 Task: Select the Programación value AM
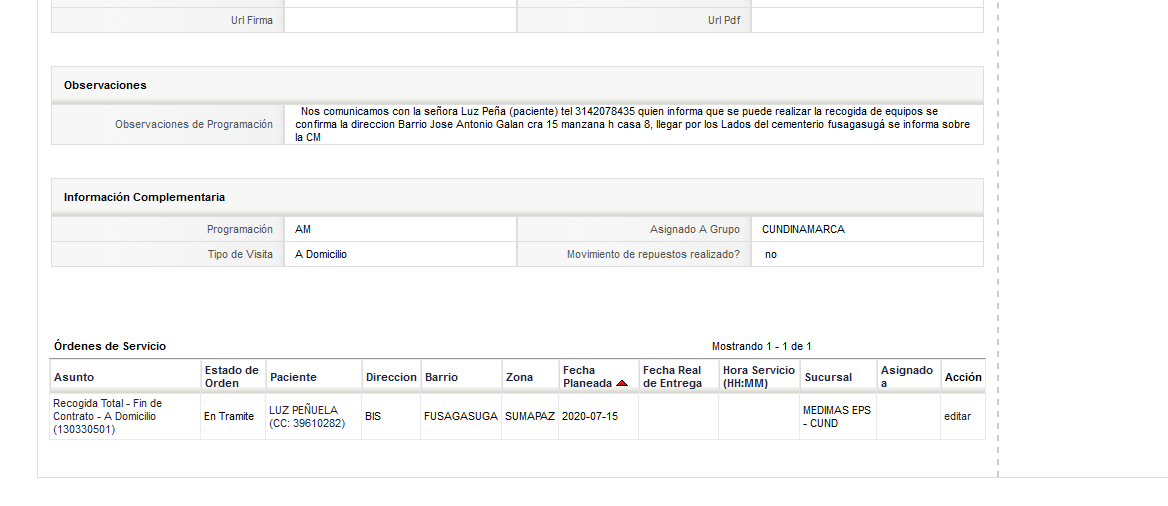pos(302,230)
